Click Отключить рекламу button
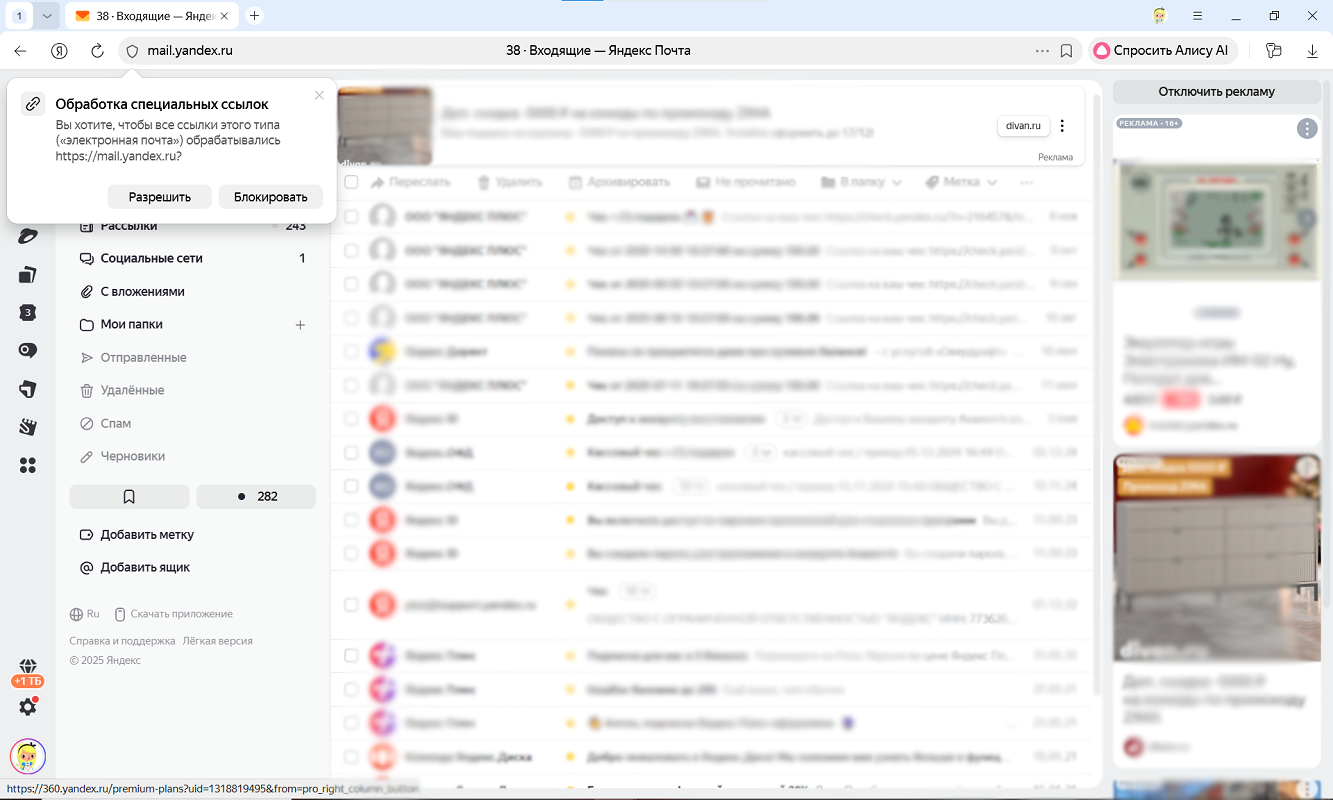Screen dimensions: 1333x800 click(1216, 92)
